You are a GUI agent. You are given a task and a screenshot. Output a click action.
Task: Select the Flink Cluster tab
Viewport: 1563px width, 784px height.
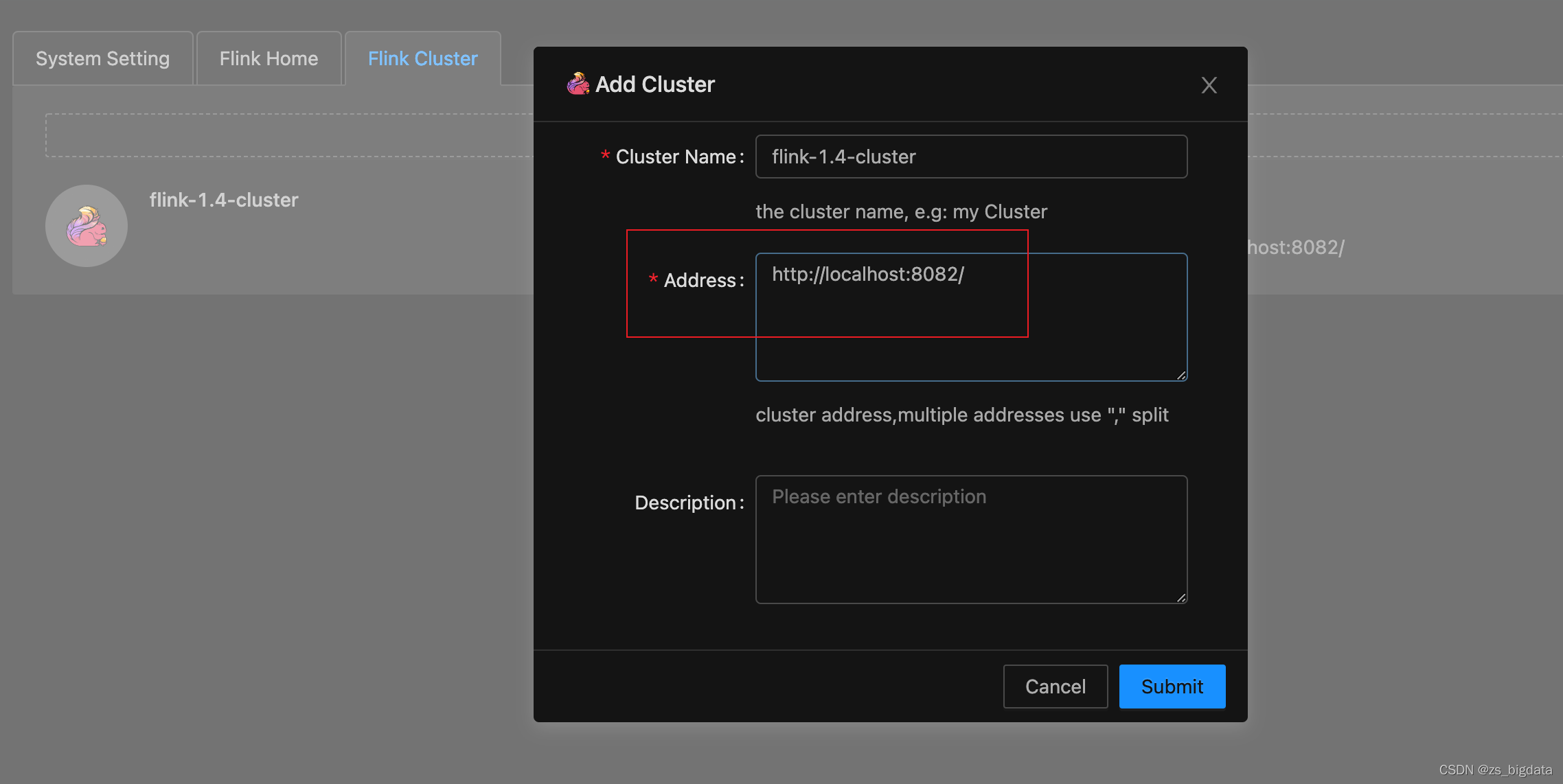(422, 58)
